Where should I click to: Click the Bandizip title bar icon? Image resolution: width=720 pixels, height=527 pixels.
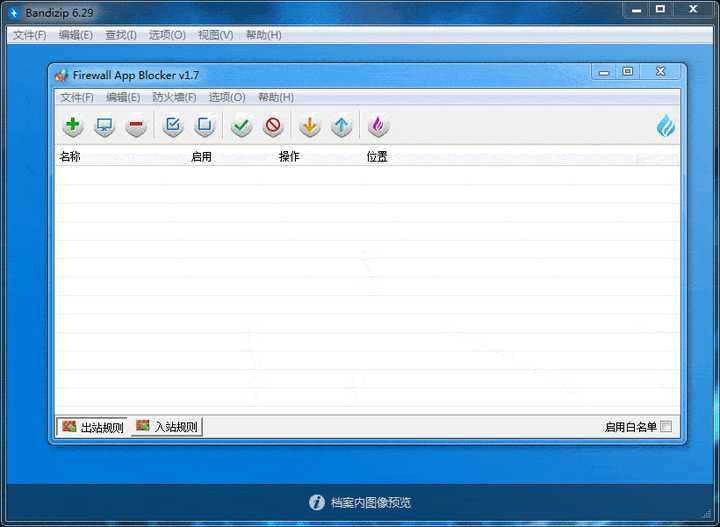pos(13,13)
